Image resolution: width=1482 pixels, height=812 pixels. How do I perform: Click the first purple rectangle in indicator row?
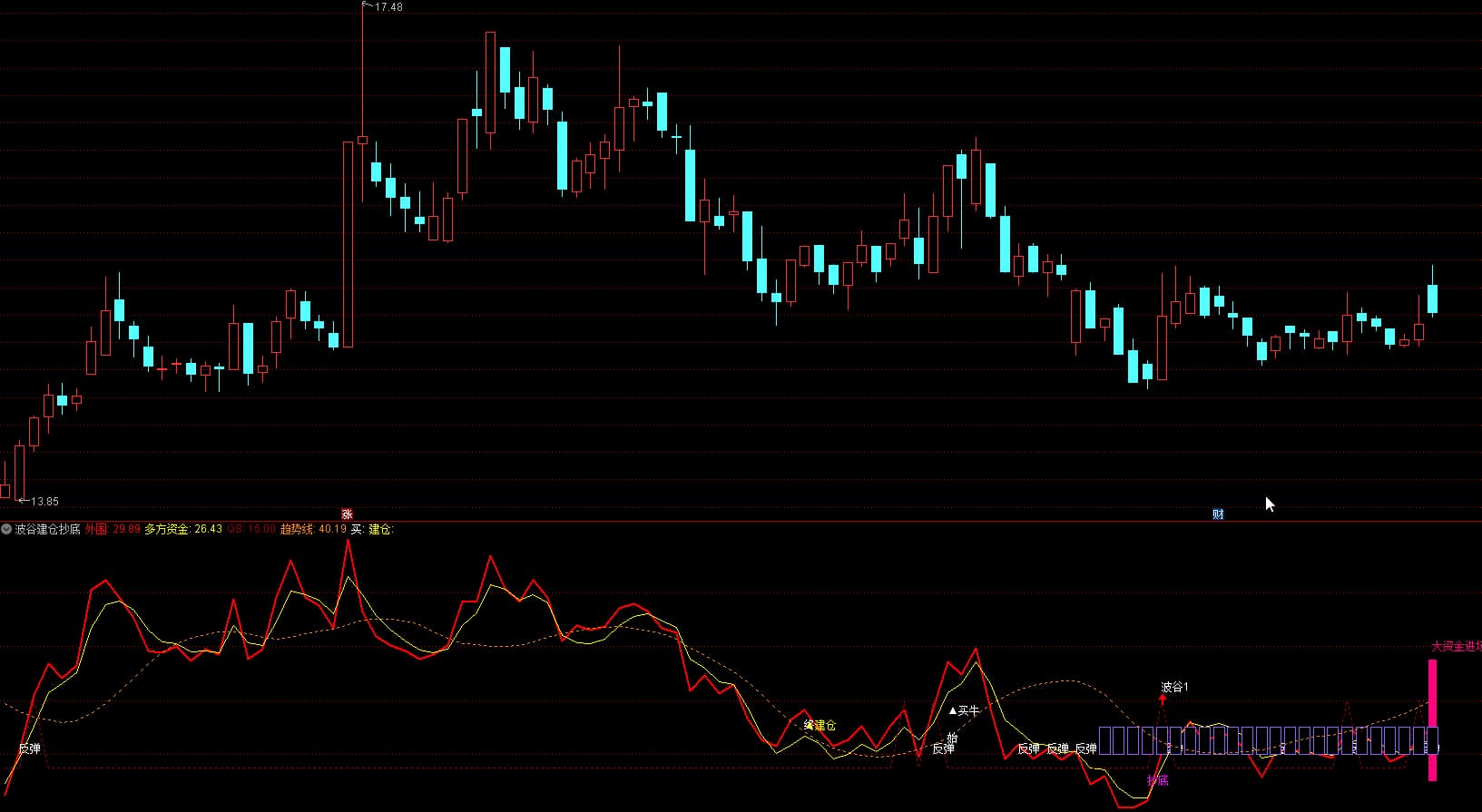[x=1105, y=740]
